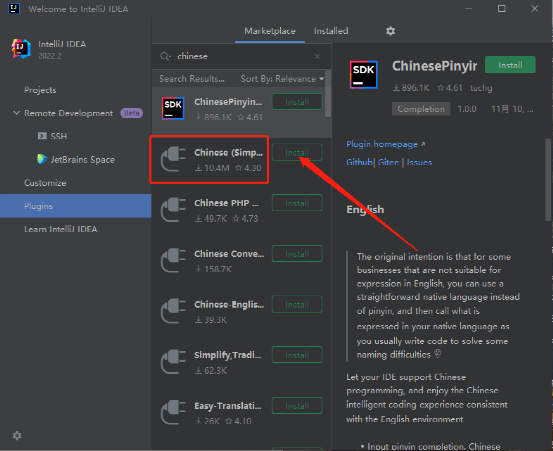Click the IntelliJ IDEA logo in sidebar
553x451 pixels.
(x=21, y=49)
